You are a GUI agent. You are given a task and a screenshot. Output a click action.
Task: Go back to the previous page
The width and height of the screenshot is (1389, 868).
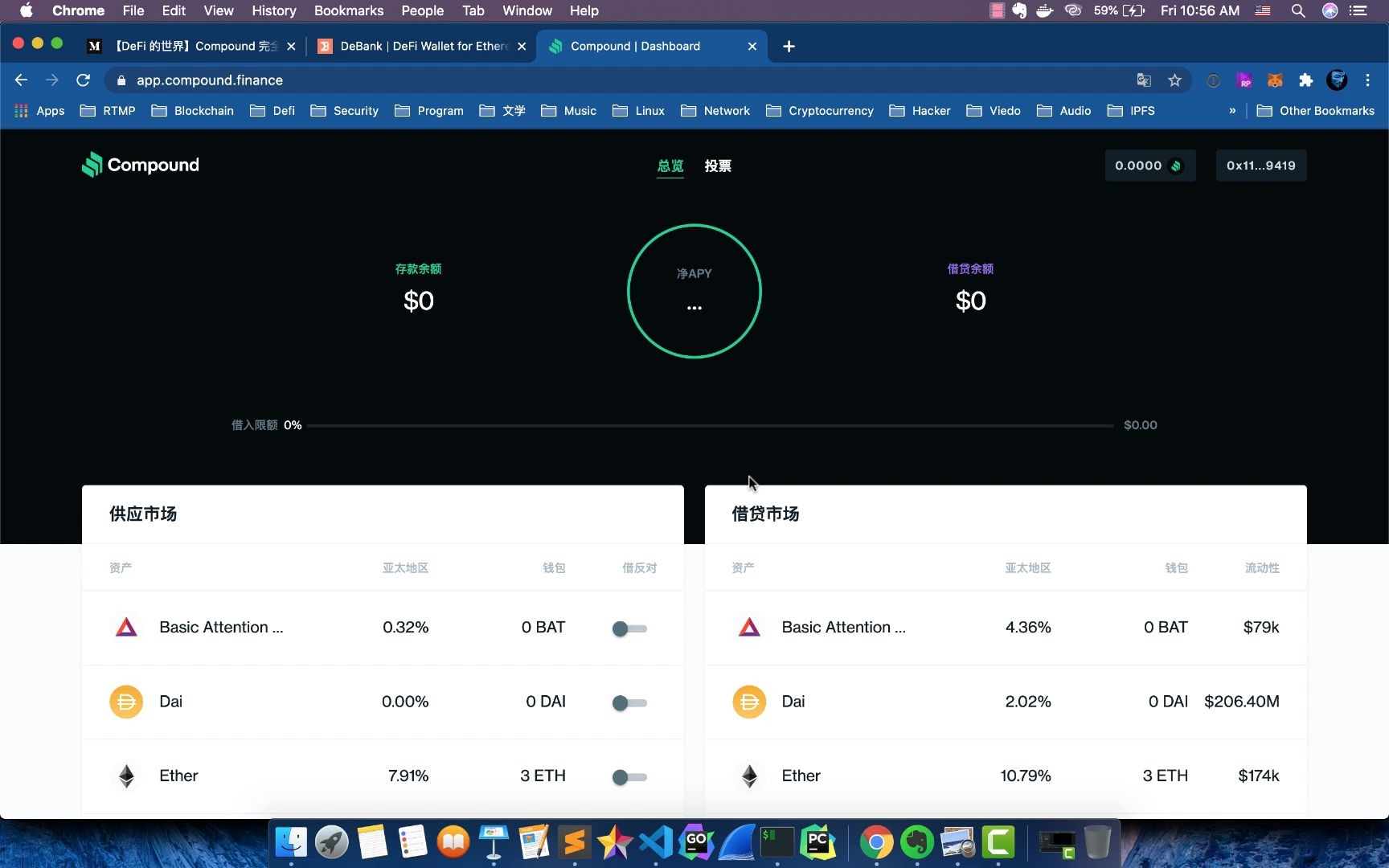click(22, 80)
